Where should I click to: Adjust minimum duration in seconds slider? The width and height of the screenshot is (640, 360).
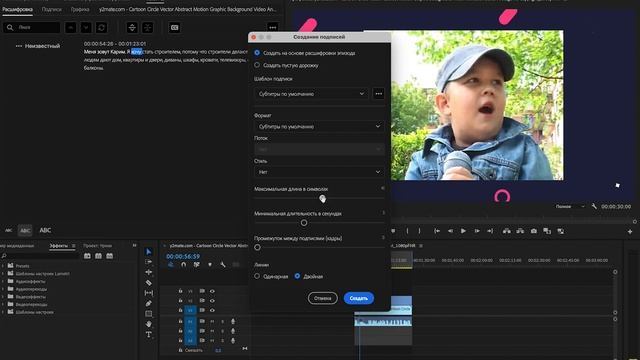tap(304, 223)
